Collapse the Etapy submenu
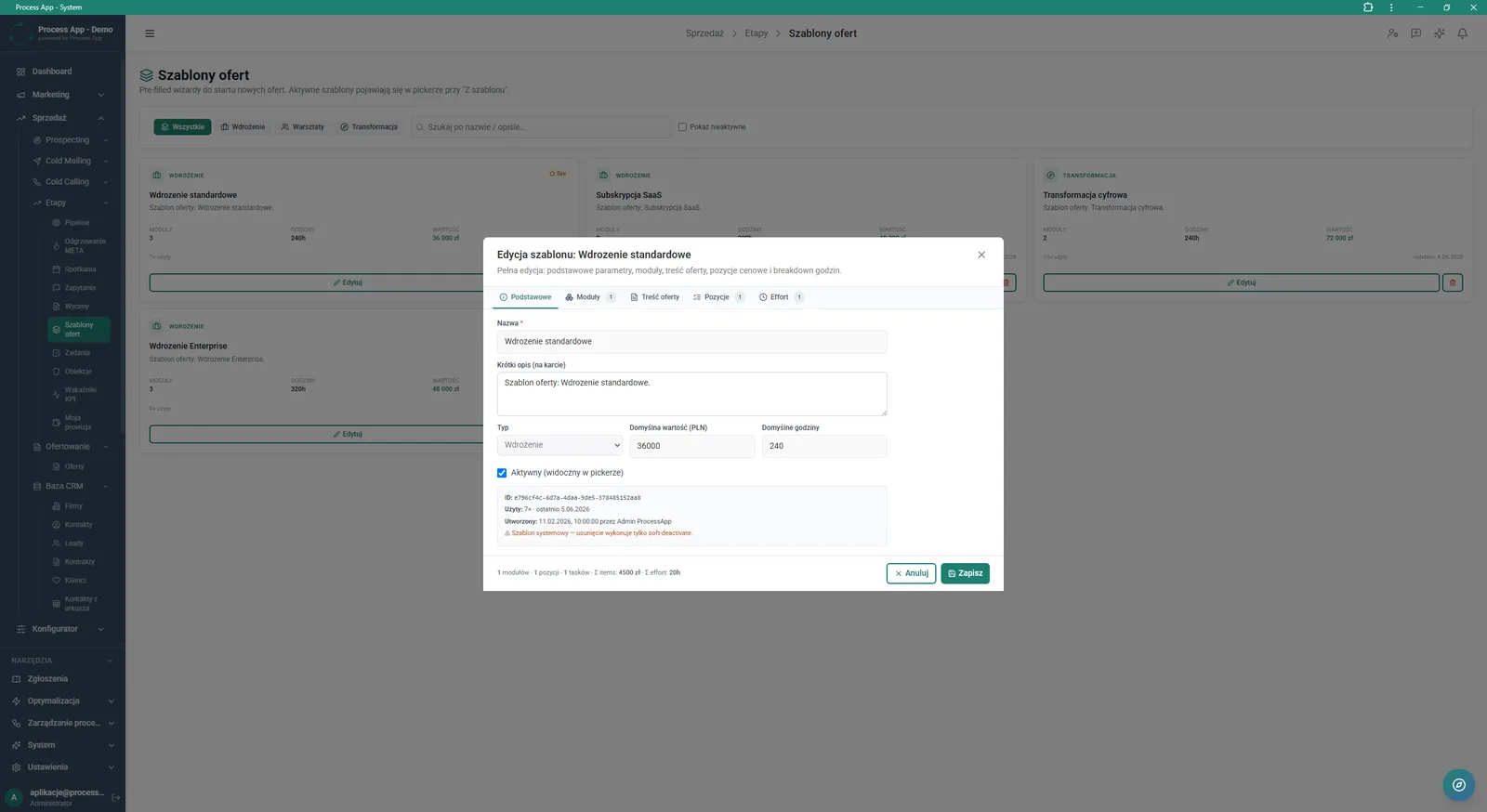 pos(71,203)
